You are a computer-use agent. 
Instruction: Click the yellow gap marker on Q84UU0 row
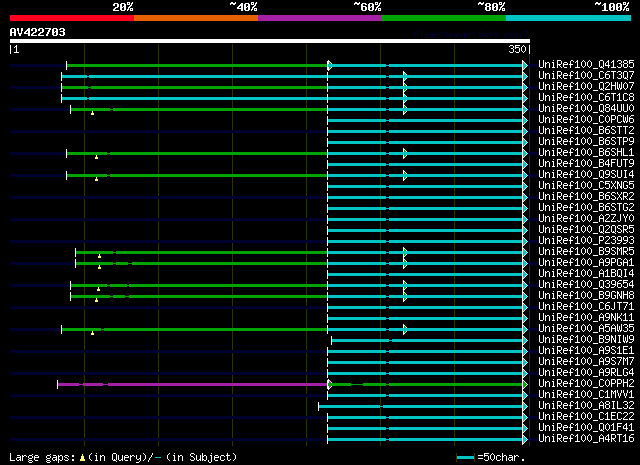(93, 113)
